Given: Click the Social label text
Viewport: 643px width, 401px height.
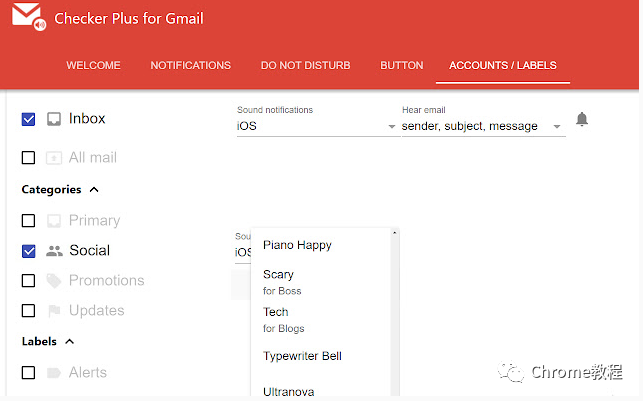Looking at the screenshot, I should coord(89,251).
